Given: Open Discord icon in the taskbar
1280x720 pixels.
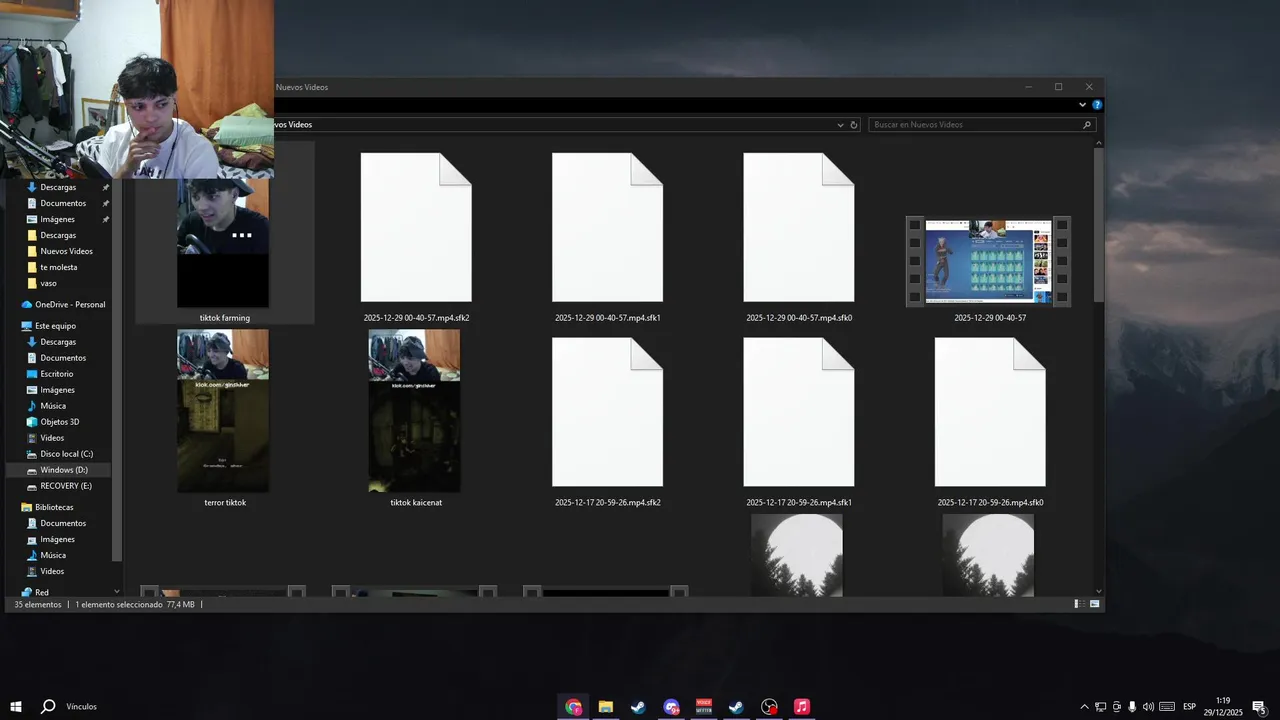Looking at the screenshot, I should (671, 707).
